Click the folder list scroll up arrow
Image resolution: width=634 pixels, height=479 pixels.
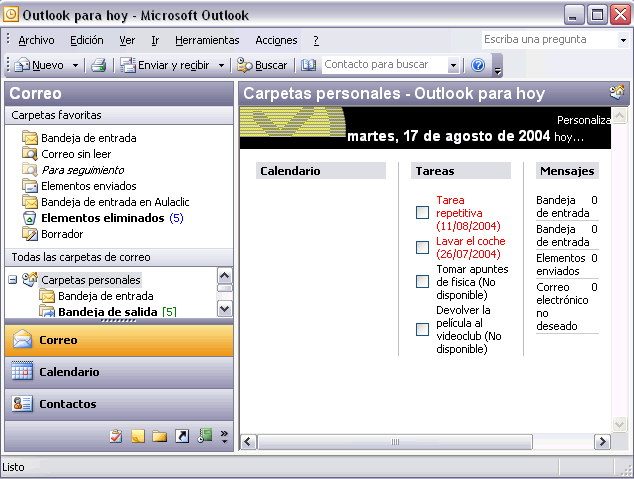click(x=224, y=276)
